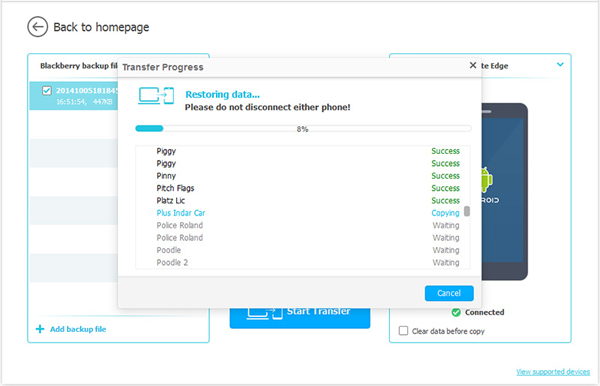Cancel the data transfer
Viewport: 600px width, 386px height.
pyautogui.click(x=449, y=293)
